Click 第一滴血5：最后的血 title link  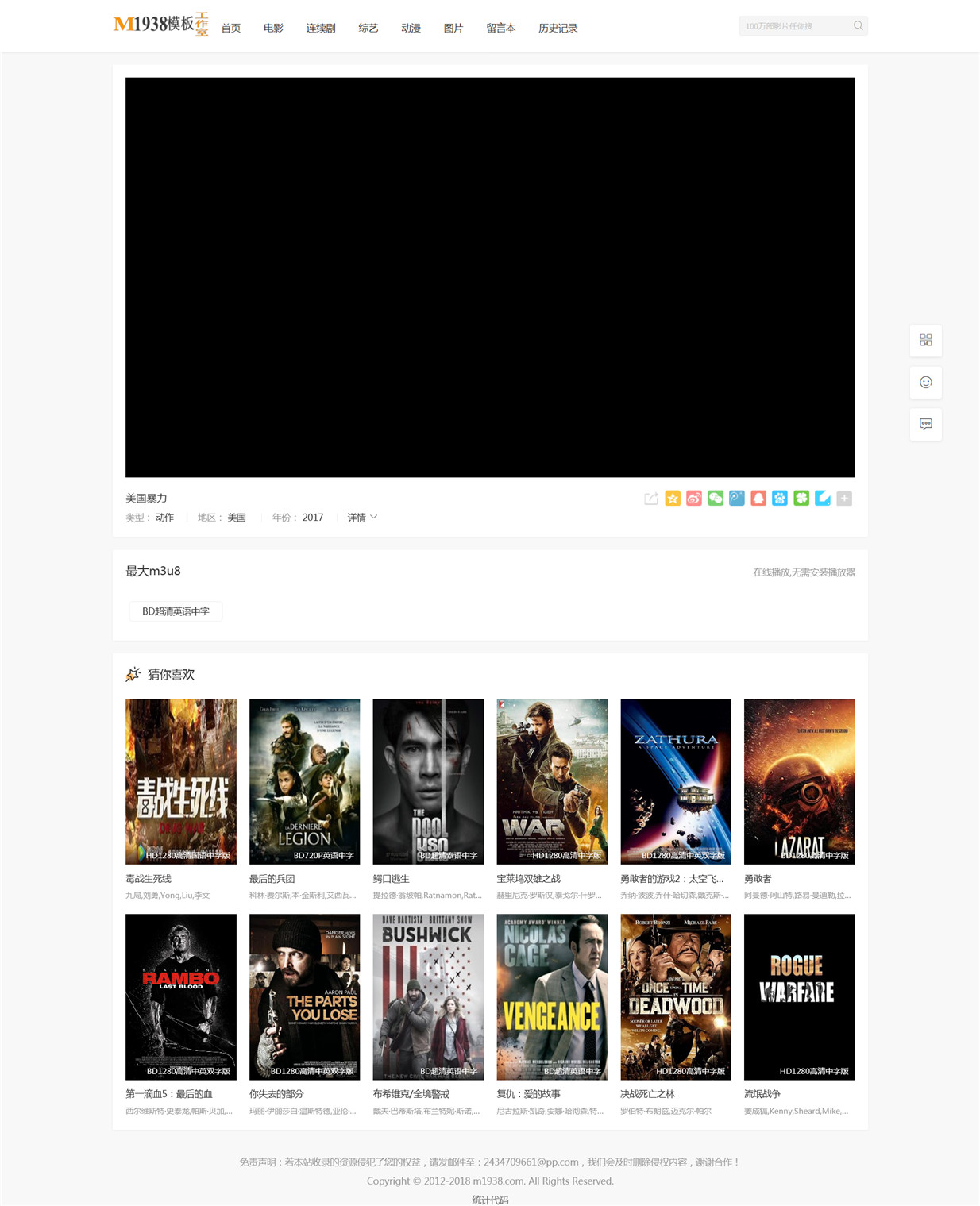click(x=169, y=1094)
